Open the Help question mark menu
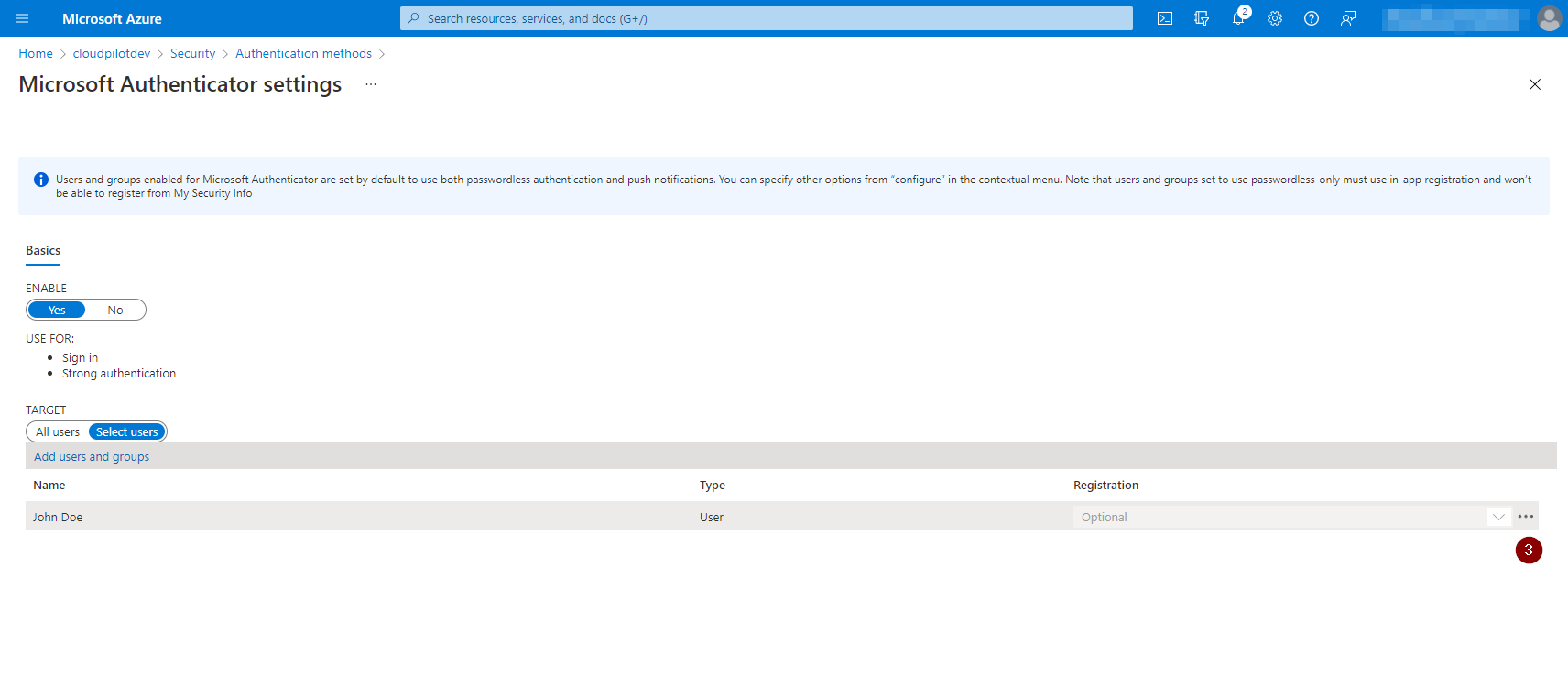 point(1312,18)
